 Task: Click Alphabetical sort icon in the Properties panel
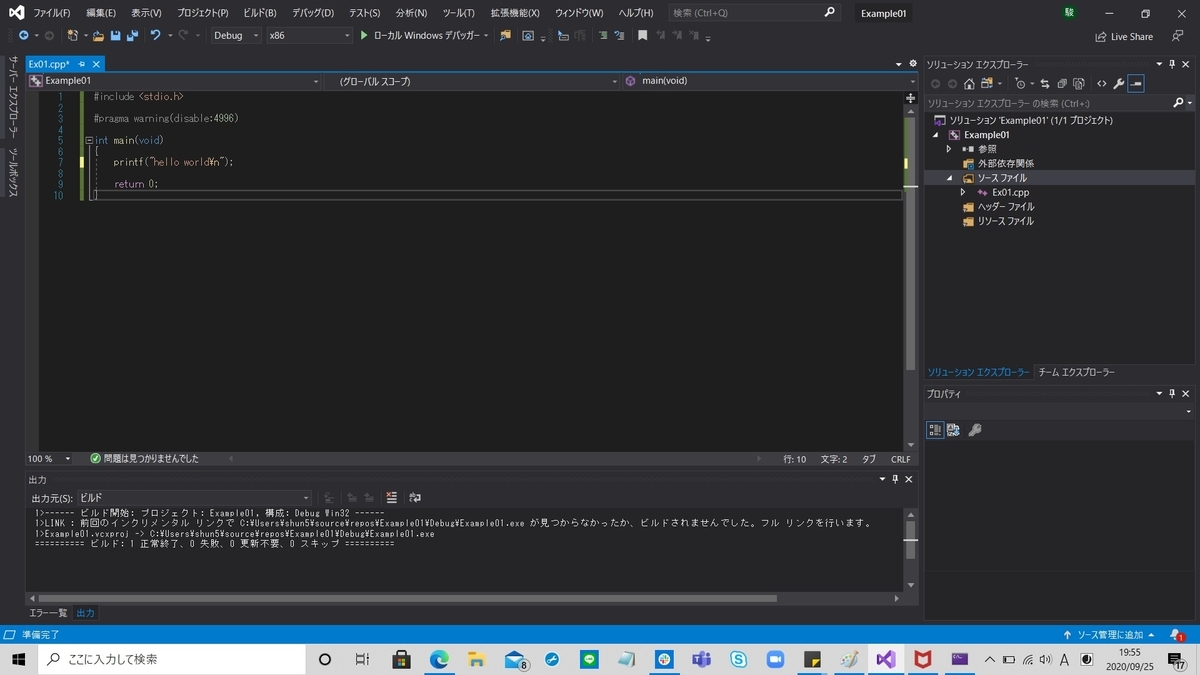pos(953,430)
